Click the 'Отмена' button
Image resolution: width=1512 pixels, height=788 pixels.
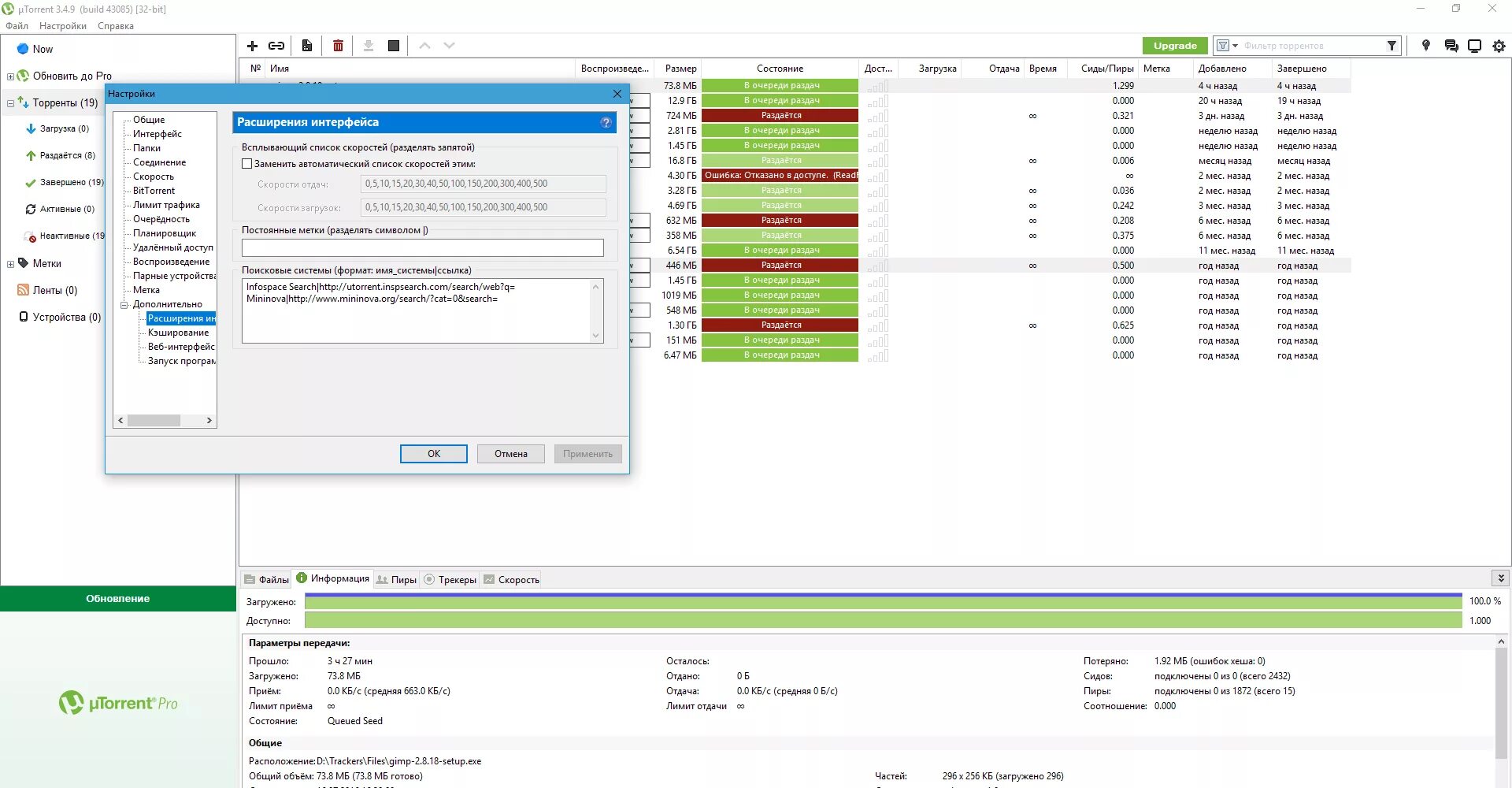511,454
